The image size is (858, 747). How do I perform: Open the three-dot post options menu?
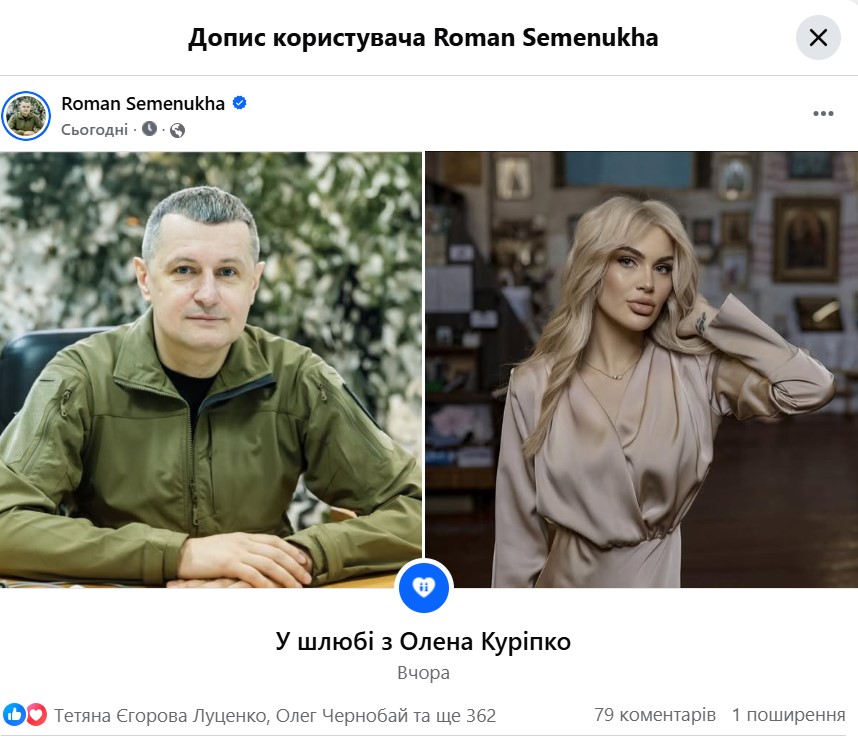[x=823, y=114]
